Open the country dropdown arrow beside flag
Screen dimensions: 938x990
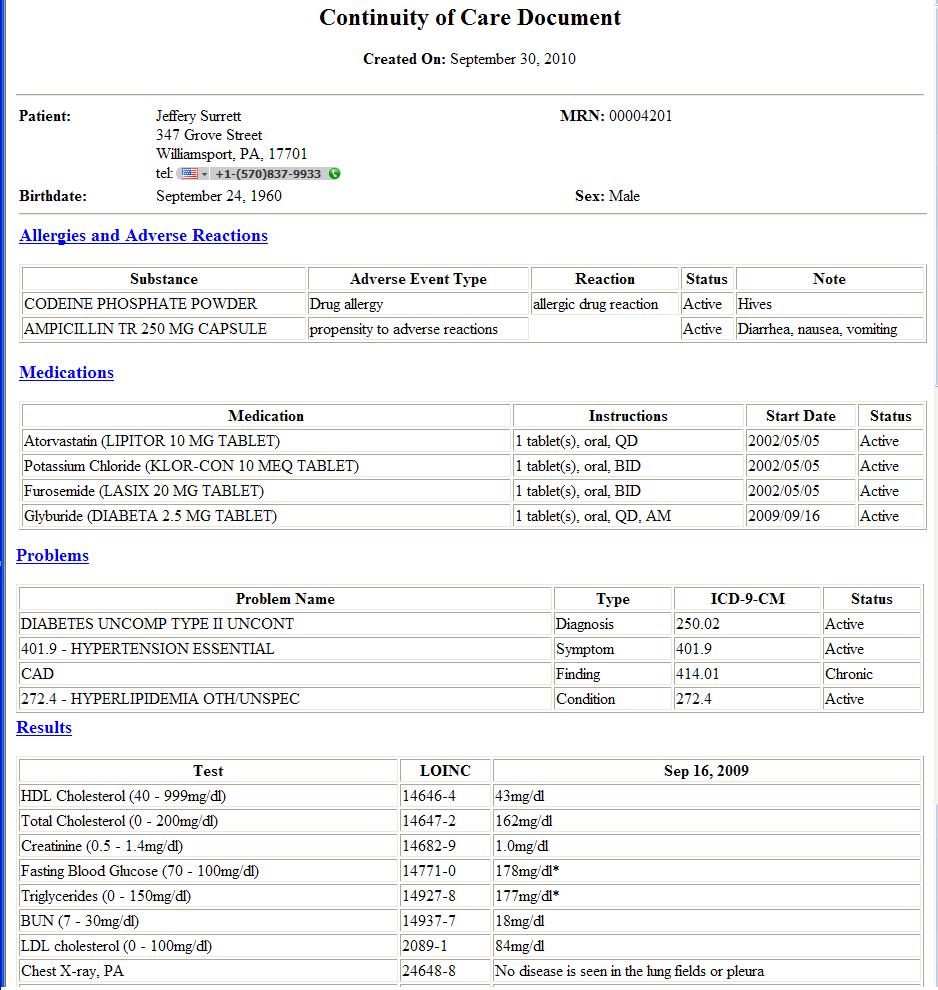(x=205, y=174)
